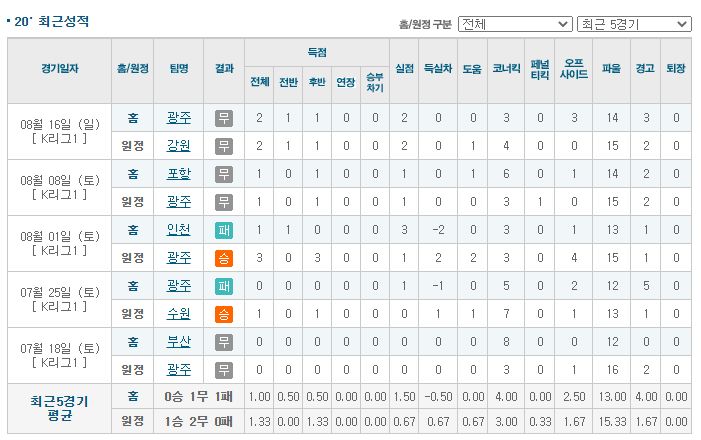Click the 13.00 home average fouls value
Screen dimensions: 701x440
pyautogui.click(x=612, y=397)
